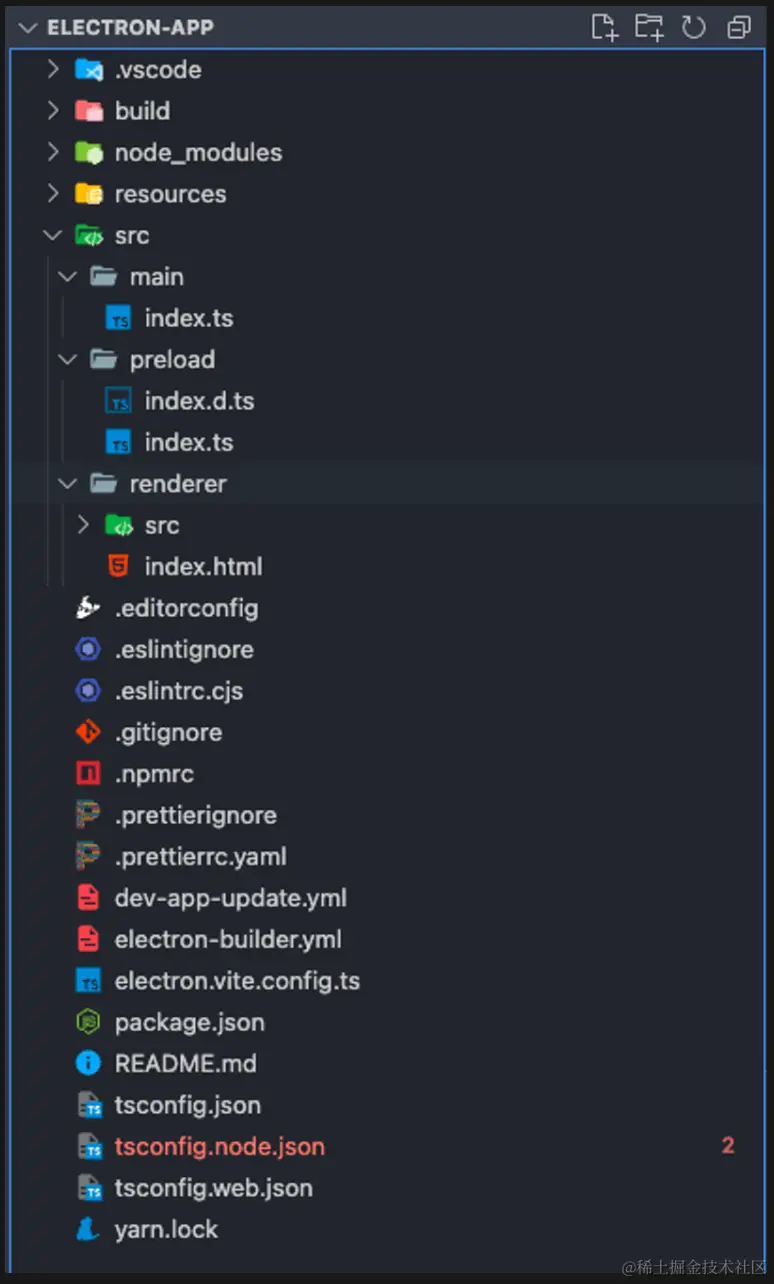Click the error count badge 2

click(x=728, y=1146)
